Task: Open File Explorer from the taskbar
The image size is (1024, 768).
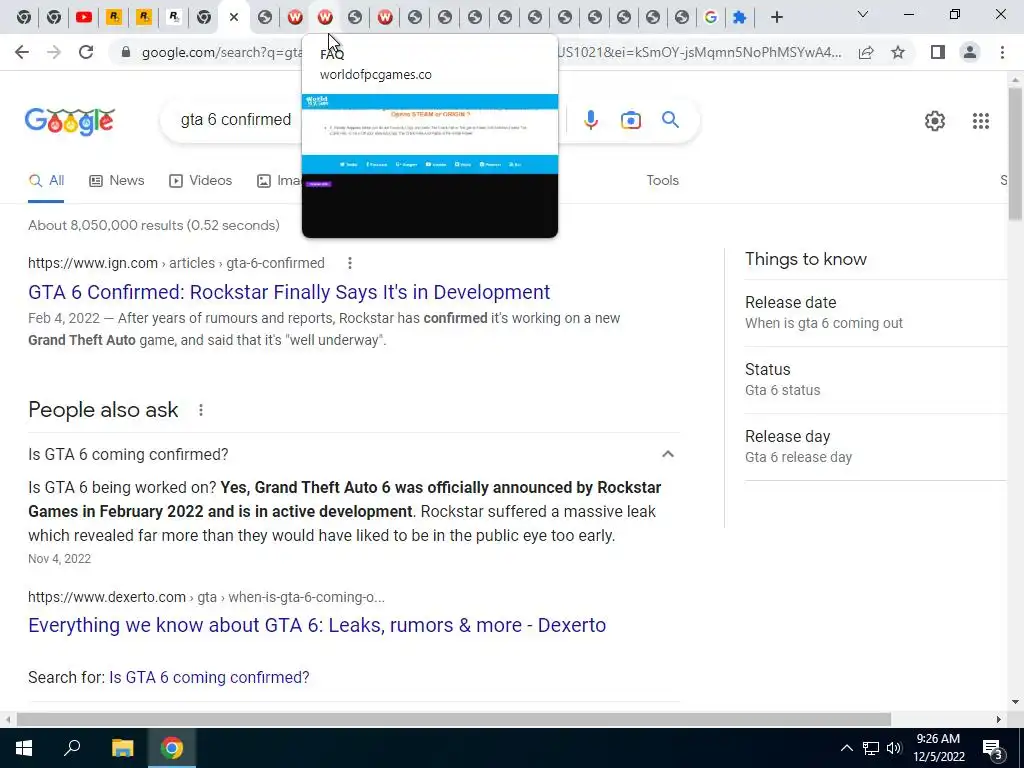Action: 122,748
